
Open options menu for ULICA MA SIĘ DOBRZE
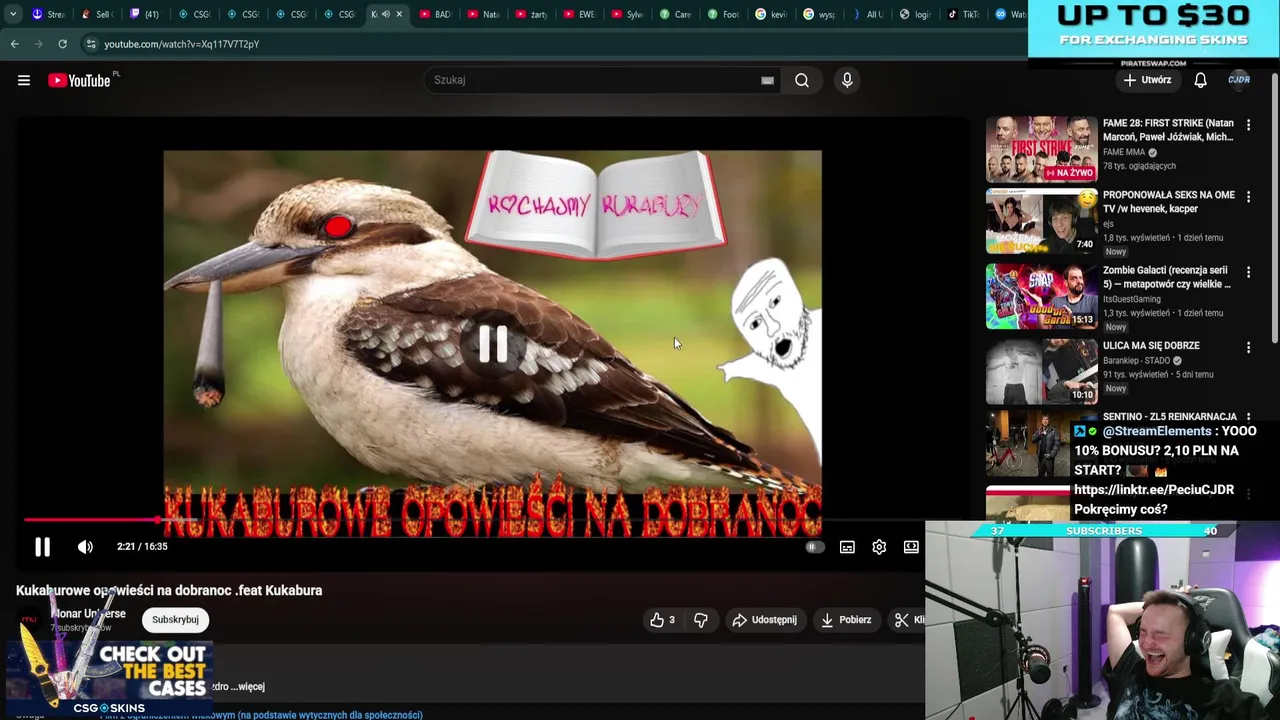pos(1248,347)
